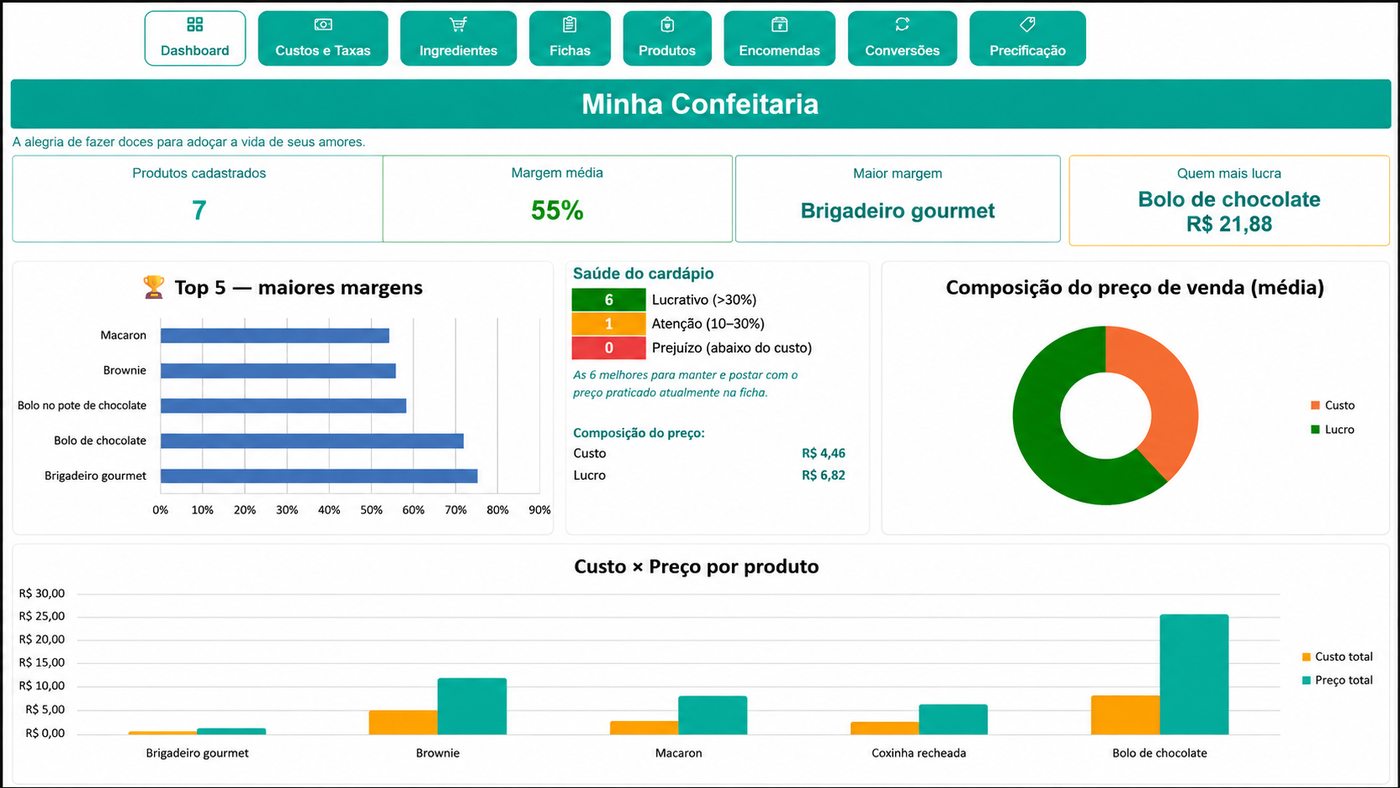Click the orange Brownie cost column
The width and height of the screenshot is (1400, 788).
tap(403, 722)
